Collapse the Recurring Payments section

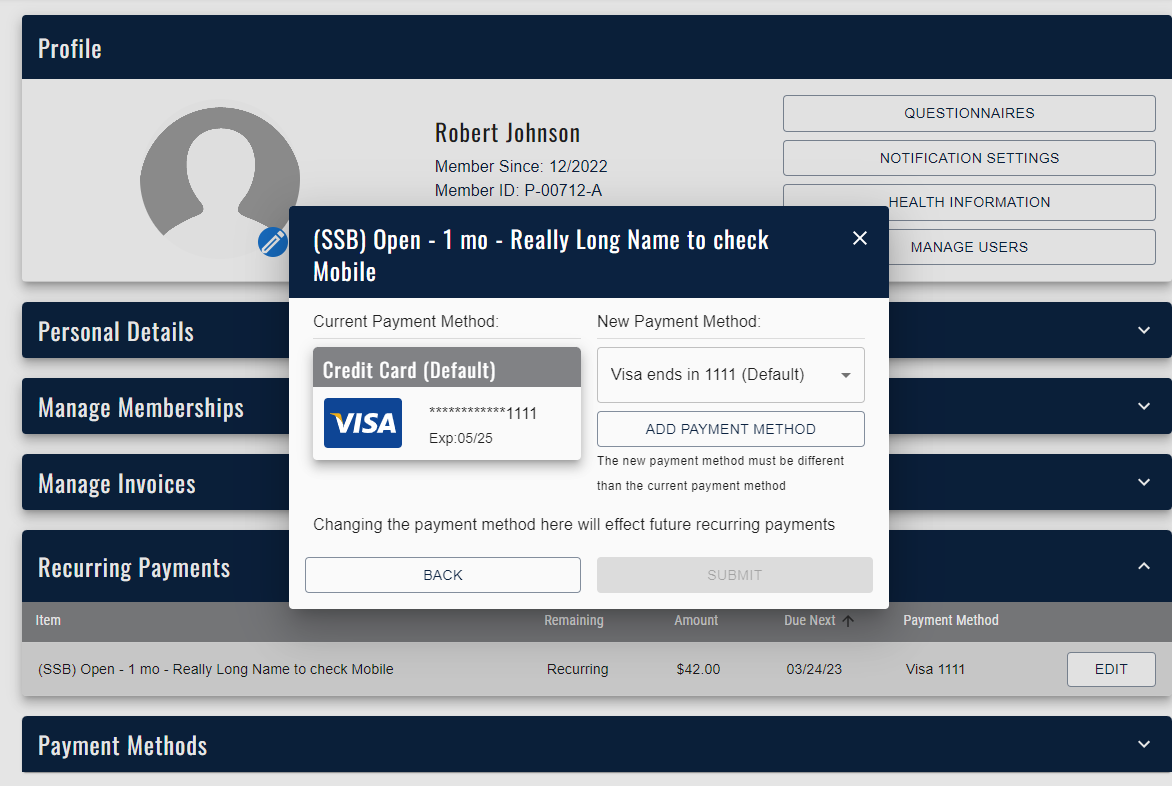(x=1144, y=567)
